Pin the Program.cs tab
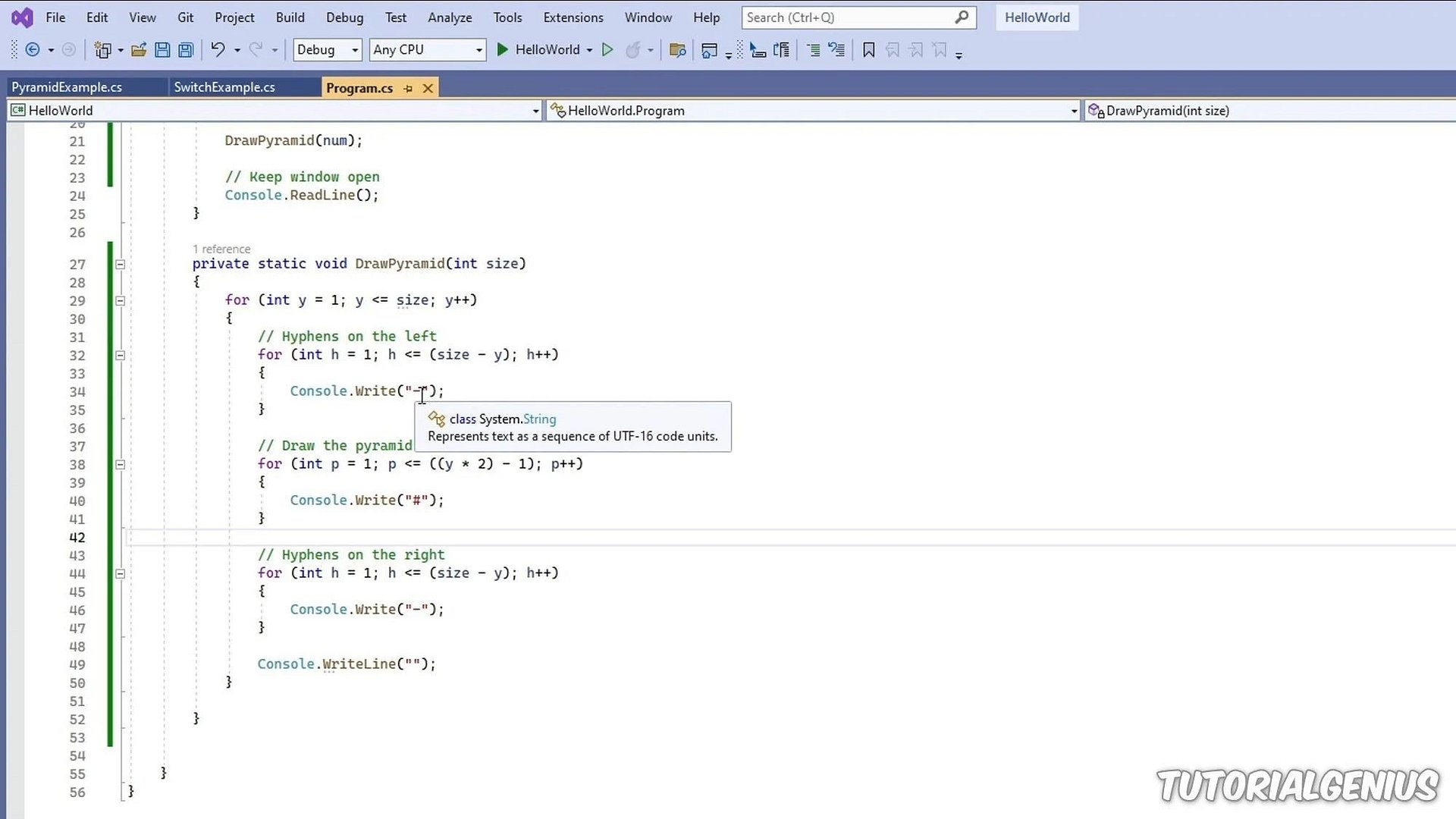 [x=408, y=89]
